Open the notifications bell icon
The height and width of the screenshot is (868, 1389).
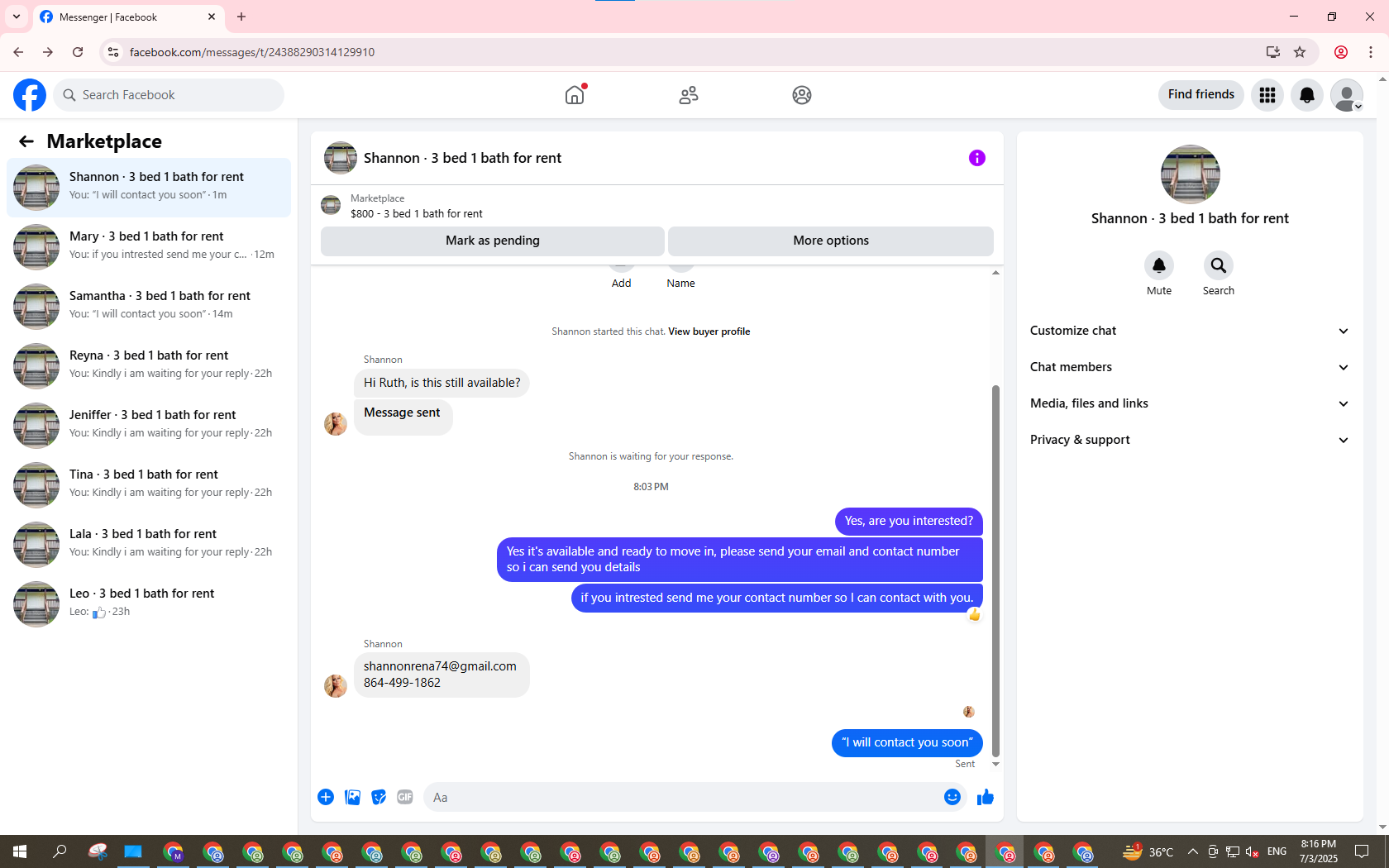click(1307, 95)
